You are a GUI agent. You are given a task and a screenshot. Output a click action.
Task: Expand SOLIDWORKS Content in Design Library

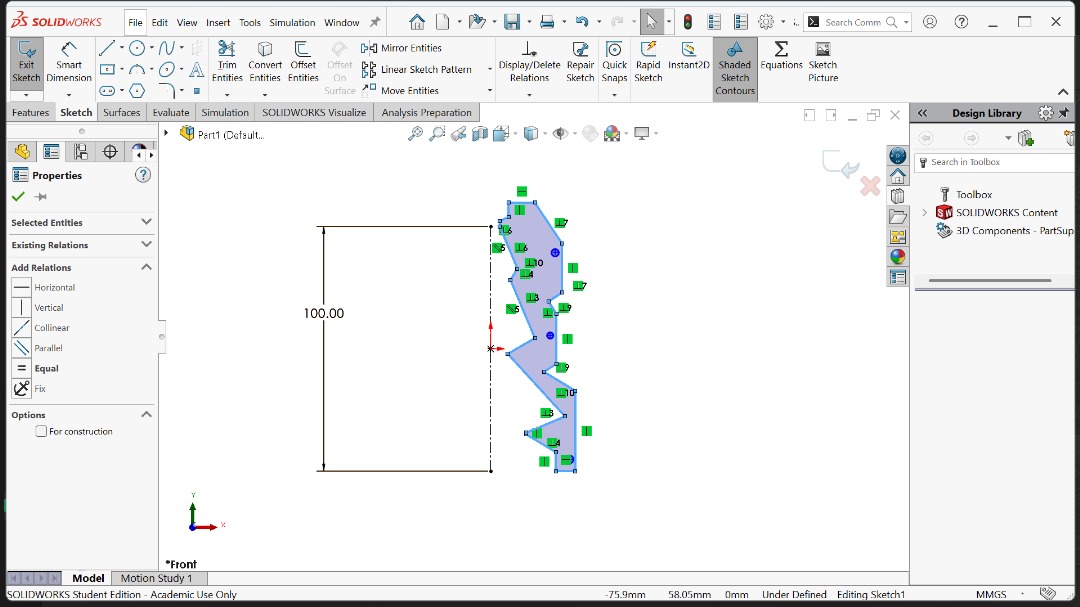point(924,213)
